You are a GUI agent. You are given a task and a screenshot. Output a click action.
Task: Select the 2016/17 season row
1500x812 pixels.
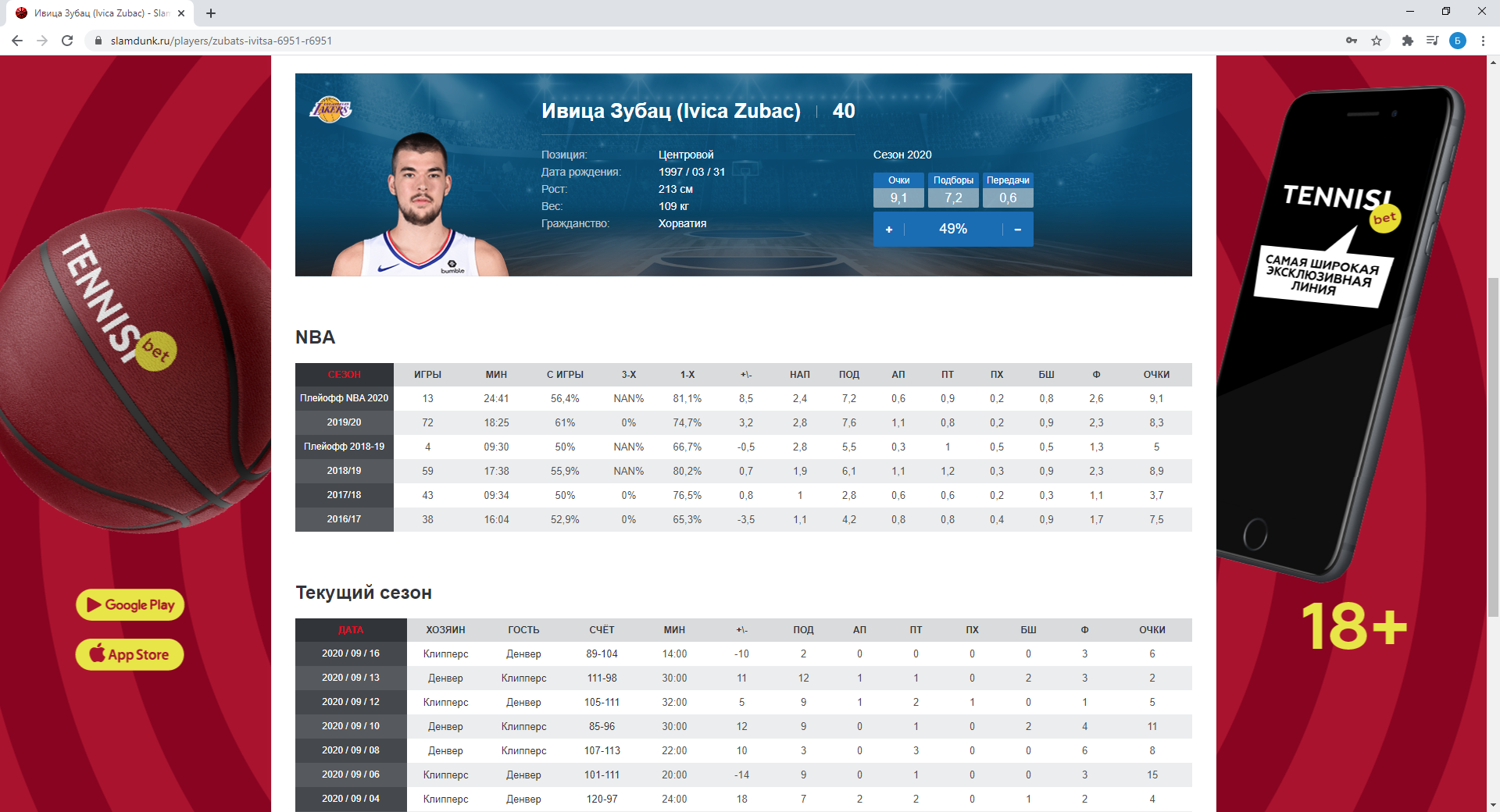pos(744,519)
